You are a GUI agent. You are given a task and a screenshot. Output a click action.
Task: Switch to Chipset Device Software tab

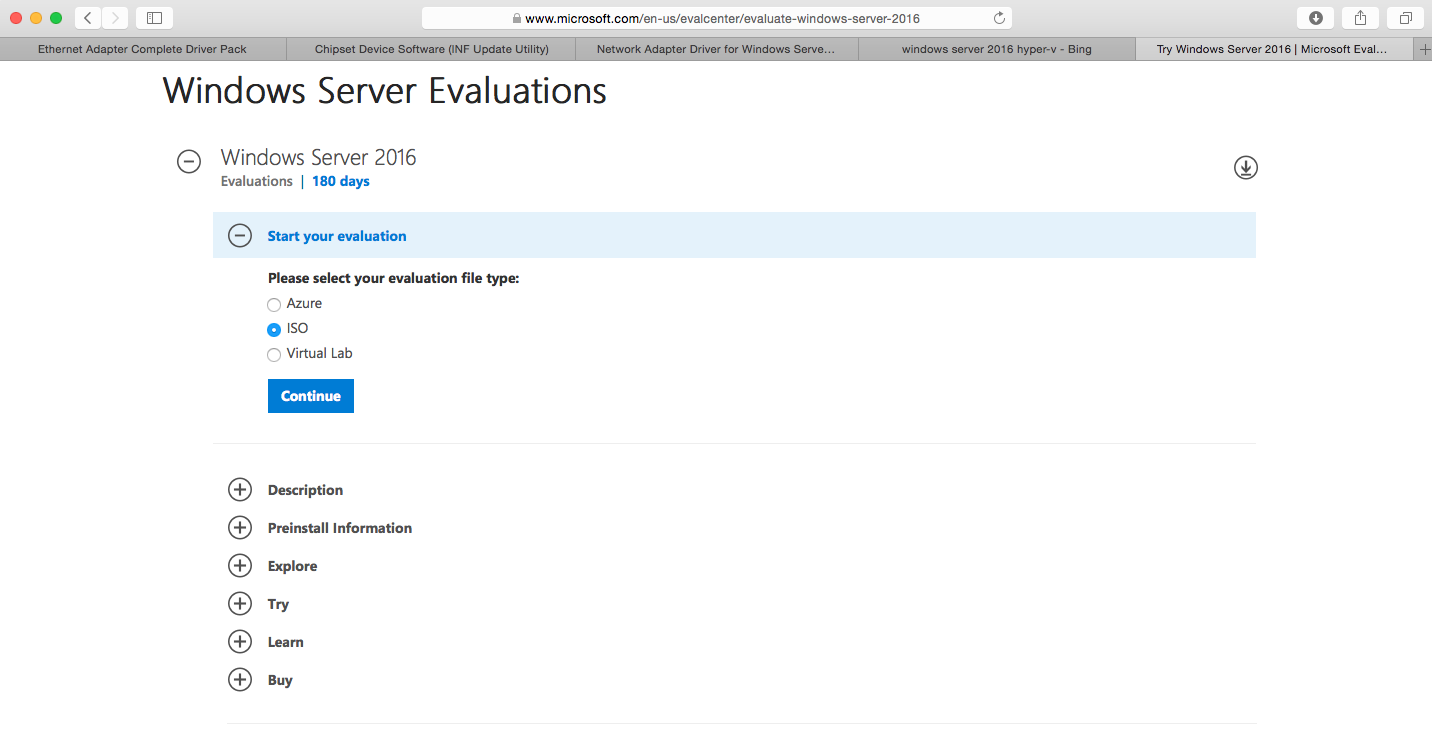431,49
